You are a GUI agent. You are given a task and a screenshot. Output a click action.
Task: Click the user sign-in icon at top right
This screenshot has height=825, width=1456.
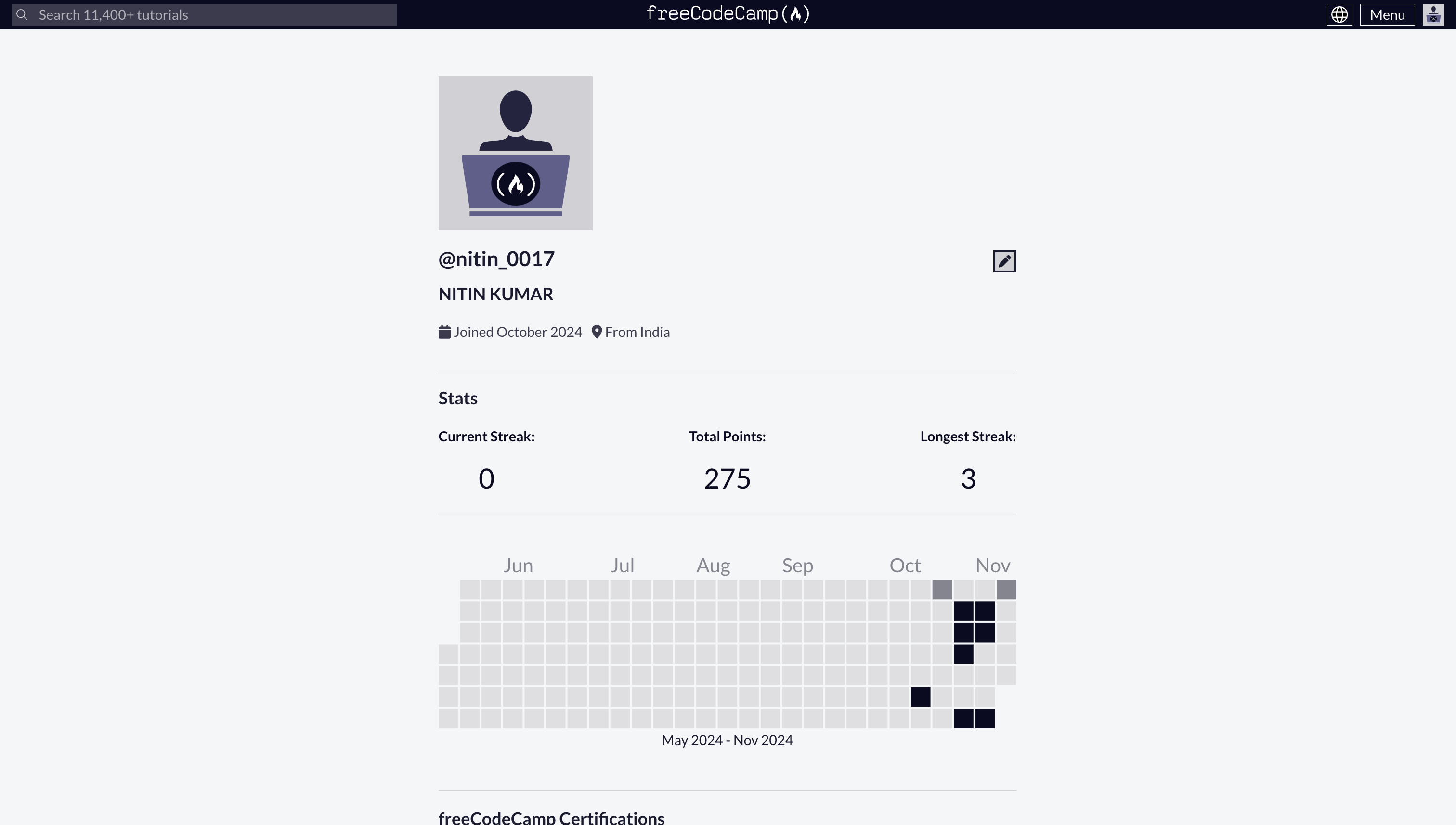click(1433, 14)
